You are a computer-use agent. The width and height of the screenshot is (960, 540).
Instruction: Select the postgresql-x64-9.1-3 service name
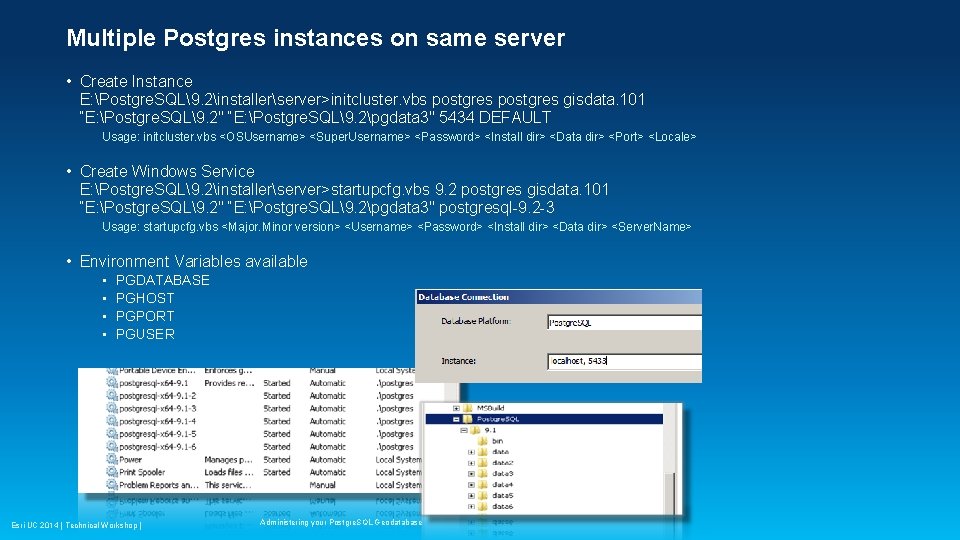click(x=157, y=408)
